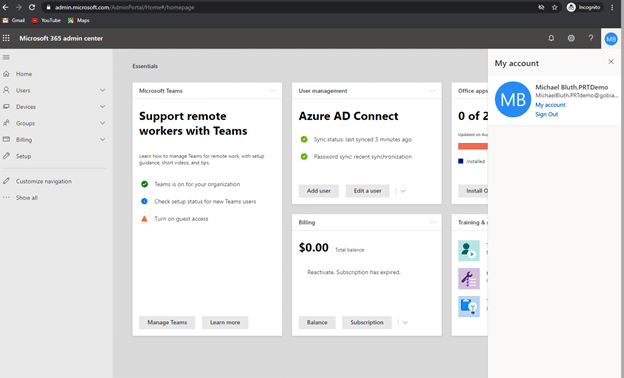
Task: Open the notifications bell icon
Action: (x=551, y=38)
